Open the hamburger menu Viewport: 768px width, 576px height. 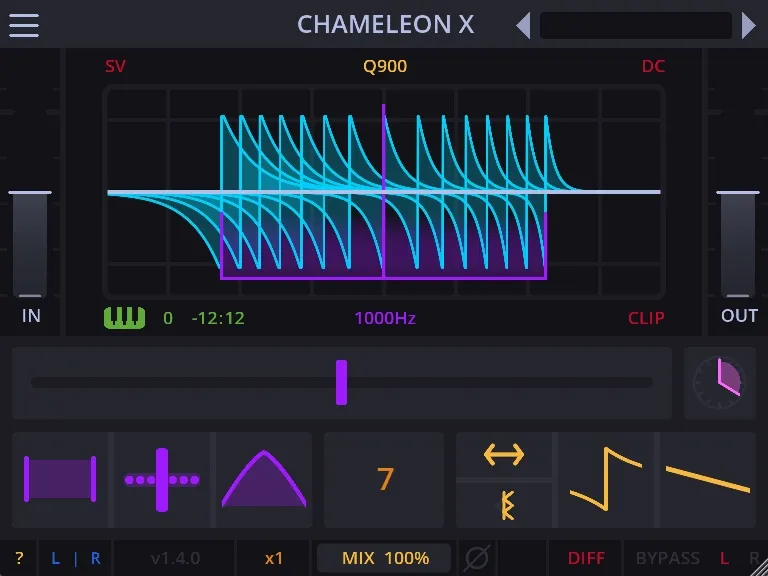point(24,25)
